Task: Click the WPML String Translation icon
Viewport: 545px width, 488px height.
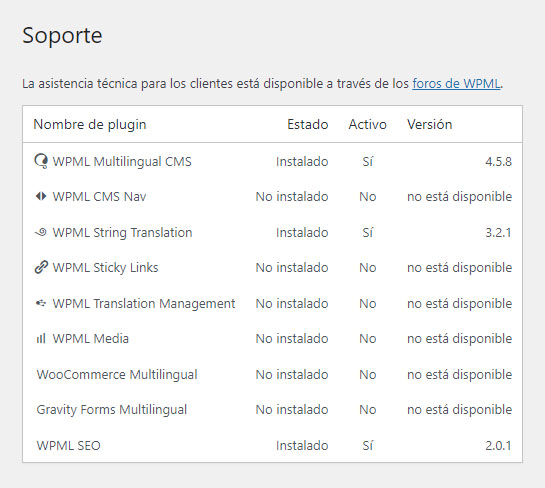Action: coord(41,232)
